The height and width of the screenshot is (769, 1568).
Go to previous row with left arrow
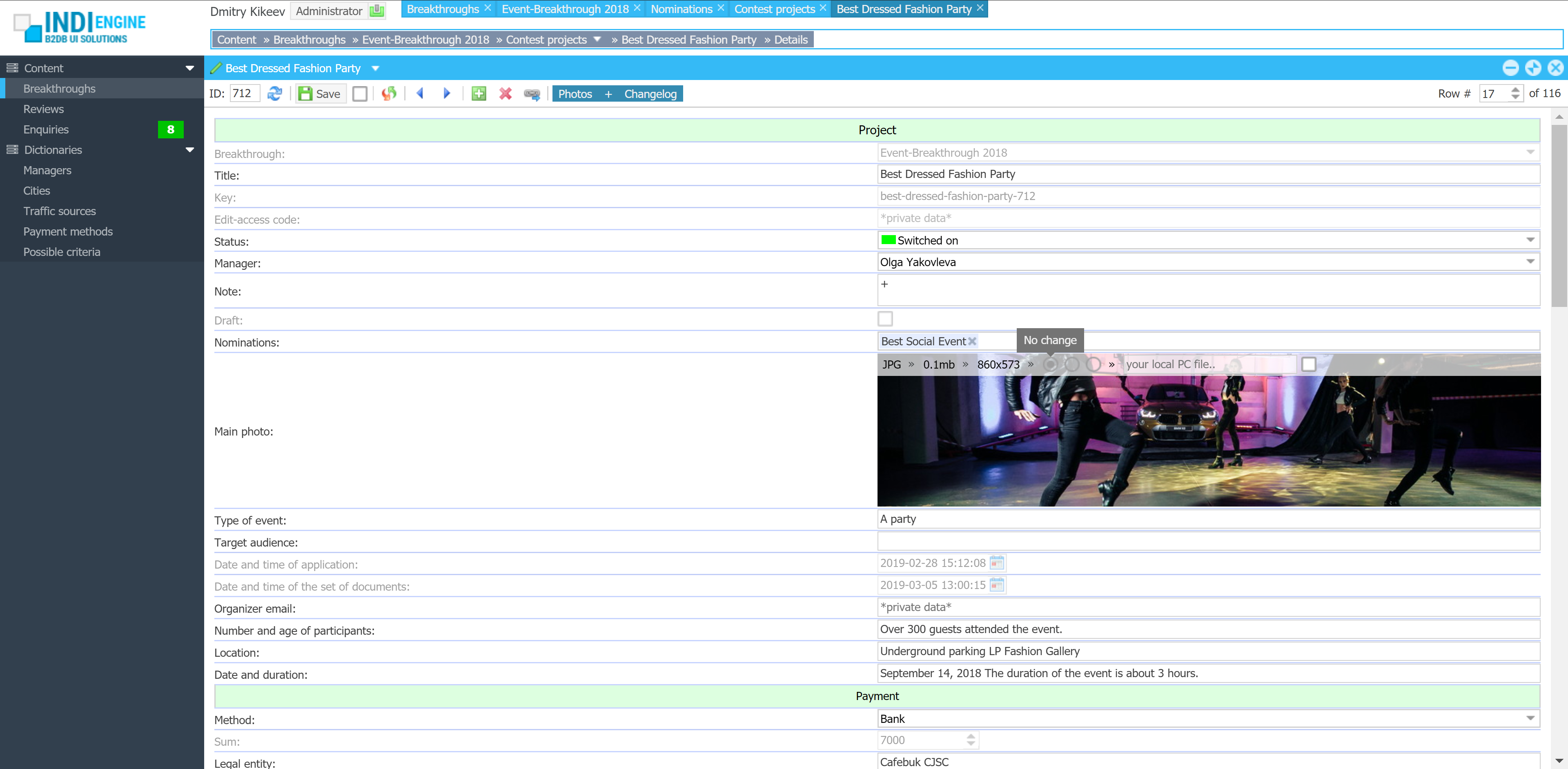point(420,94)
